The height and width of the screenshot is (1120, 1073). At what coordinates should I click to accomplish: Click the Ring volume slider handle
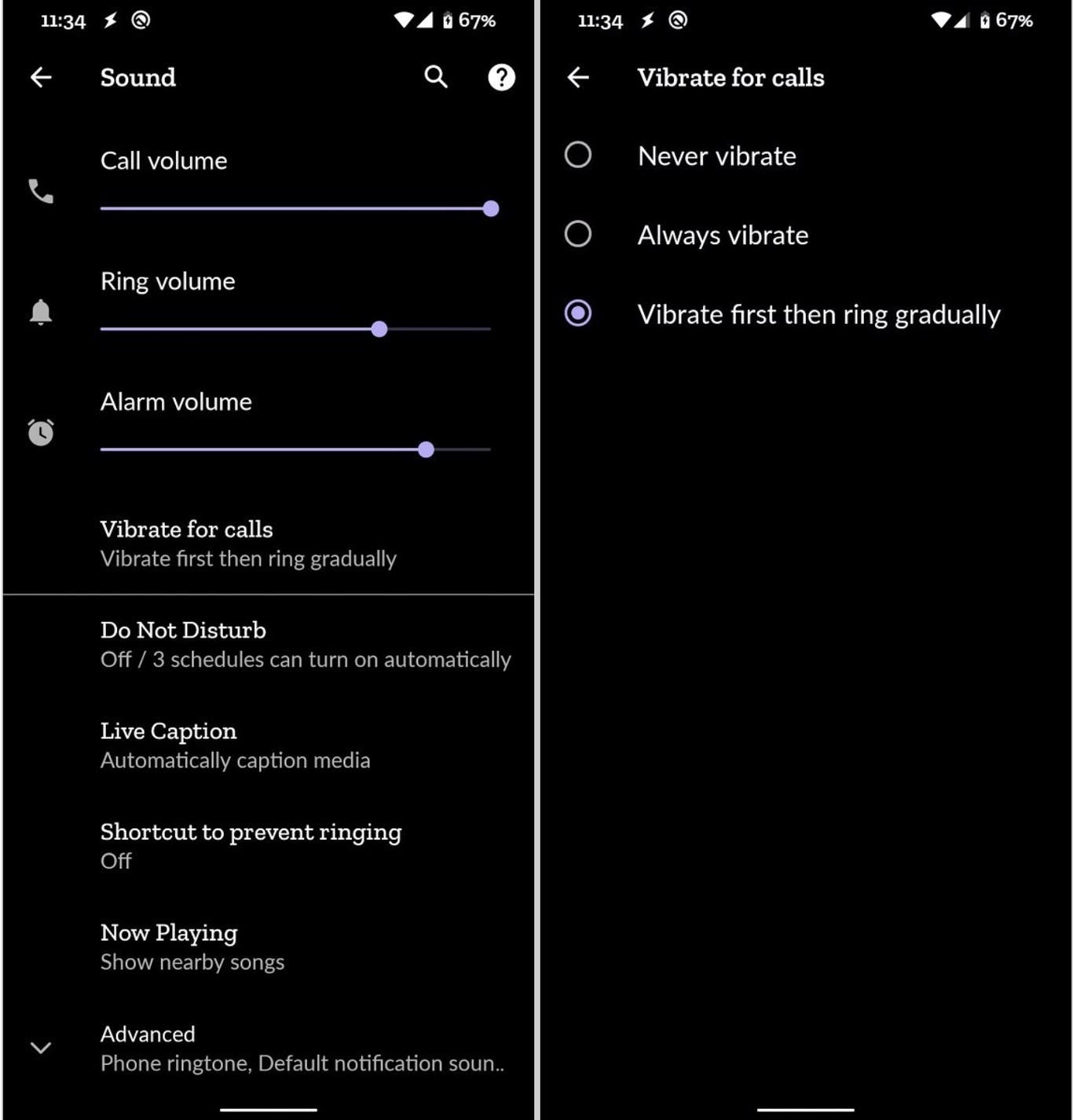coord(379,329)
